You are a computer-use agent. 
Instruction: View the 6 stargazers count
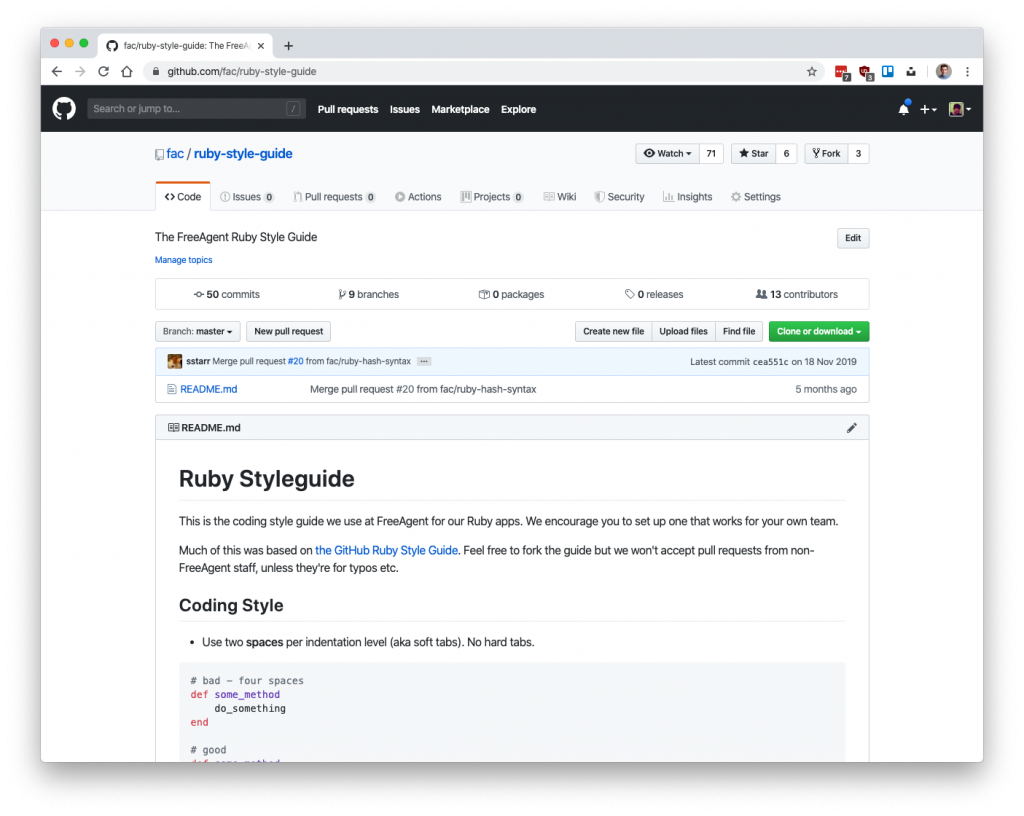(786, 153)
